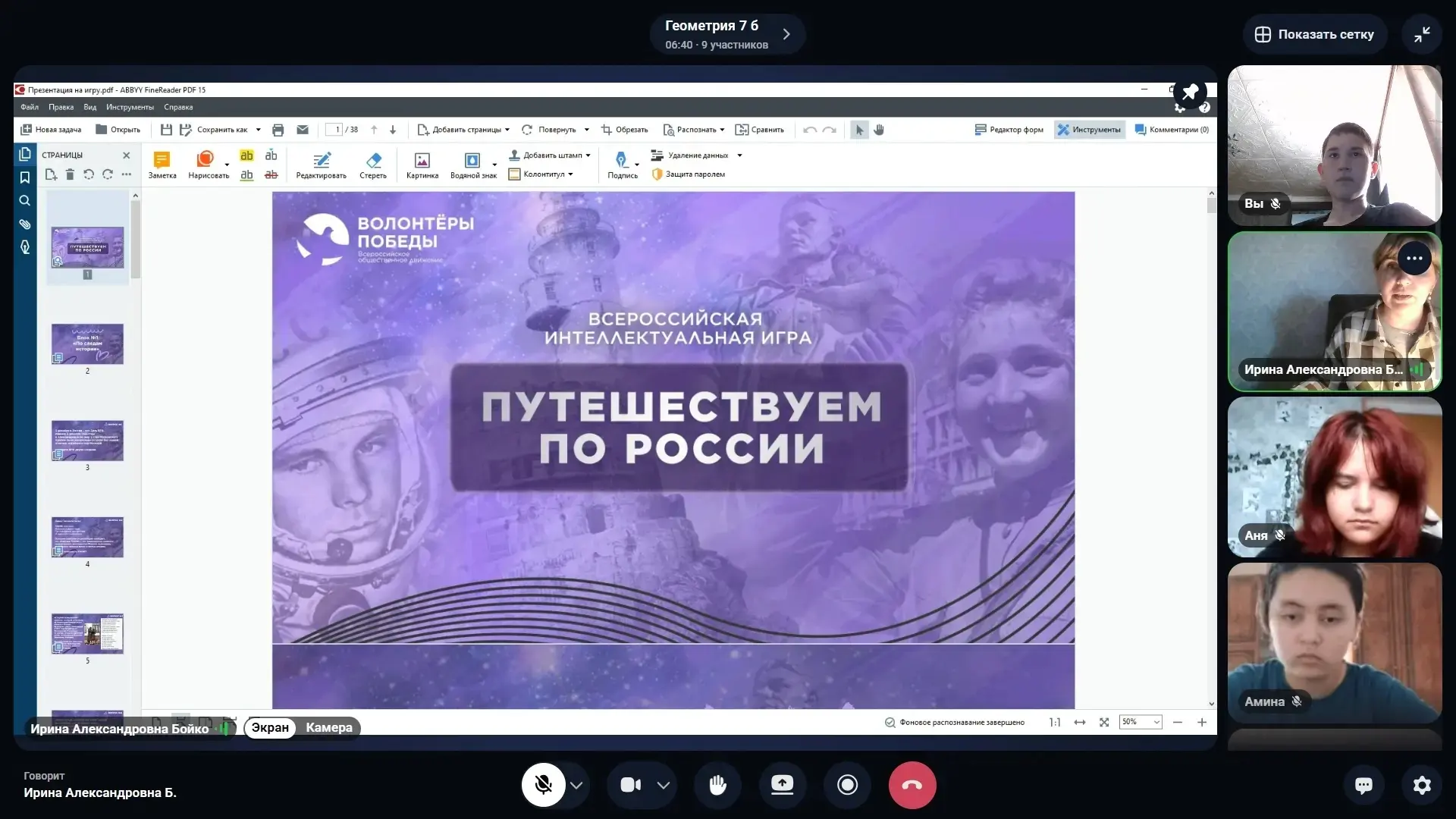Open the Инструменты menu
The height and width of the screenshot is (819, 1456).
tap(130, 107)
